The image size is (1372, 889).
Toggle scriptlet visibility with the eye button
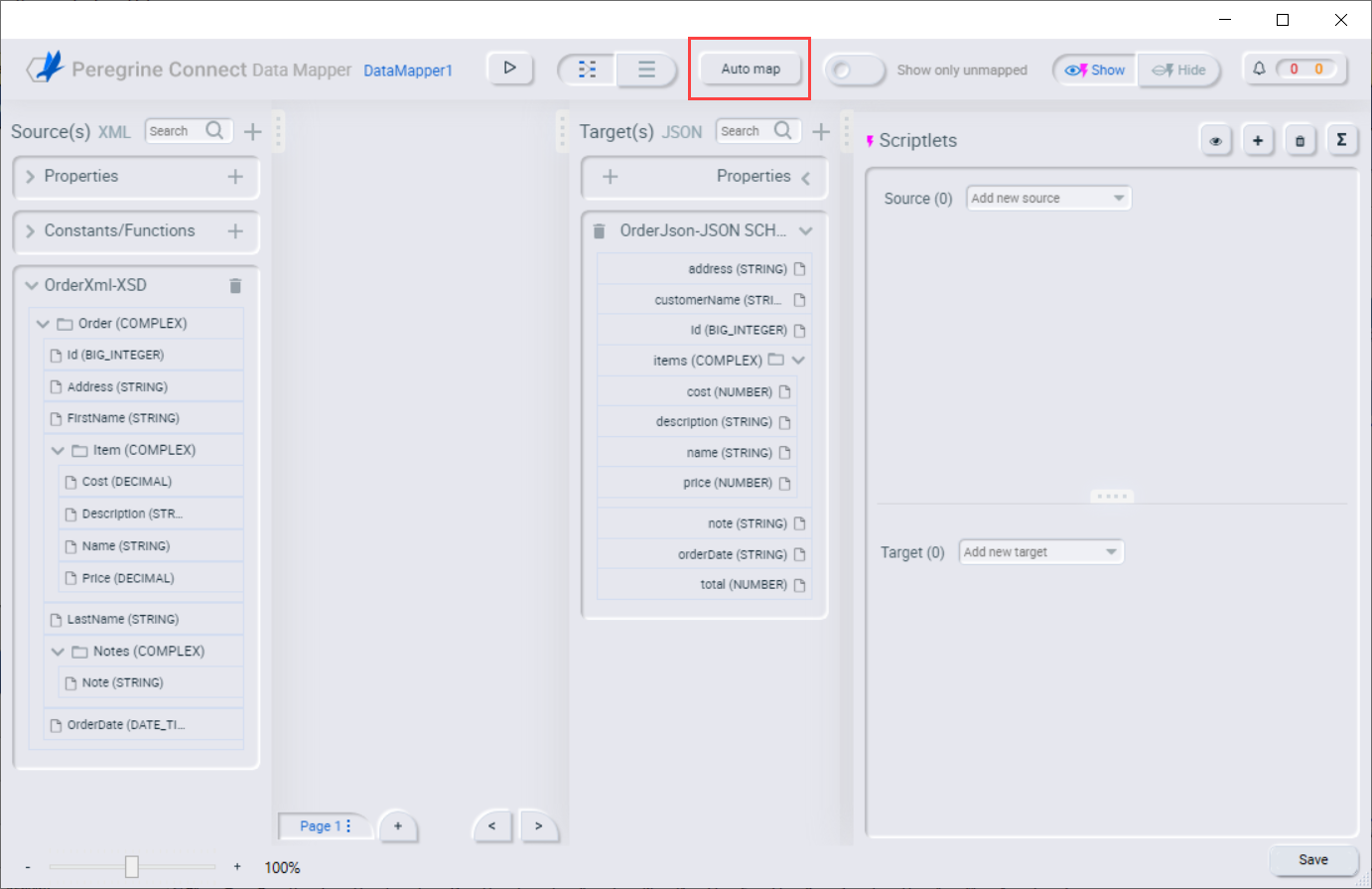coord(1216,141)
